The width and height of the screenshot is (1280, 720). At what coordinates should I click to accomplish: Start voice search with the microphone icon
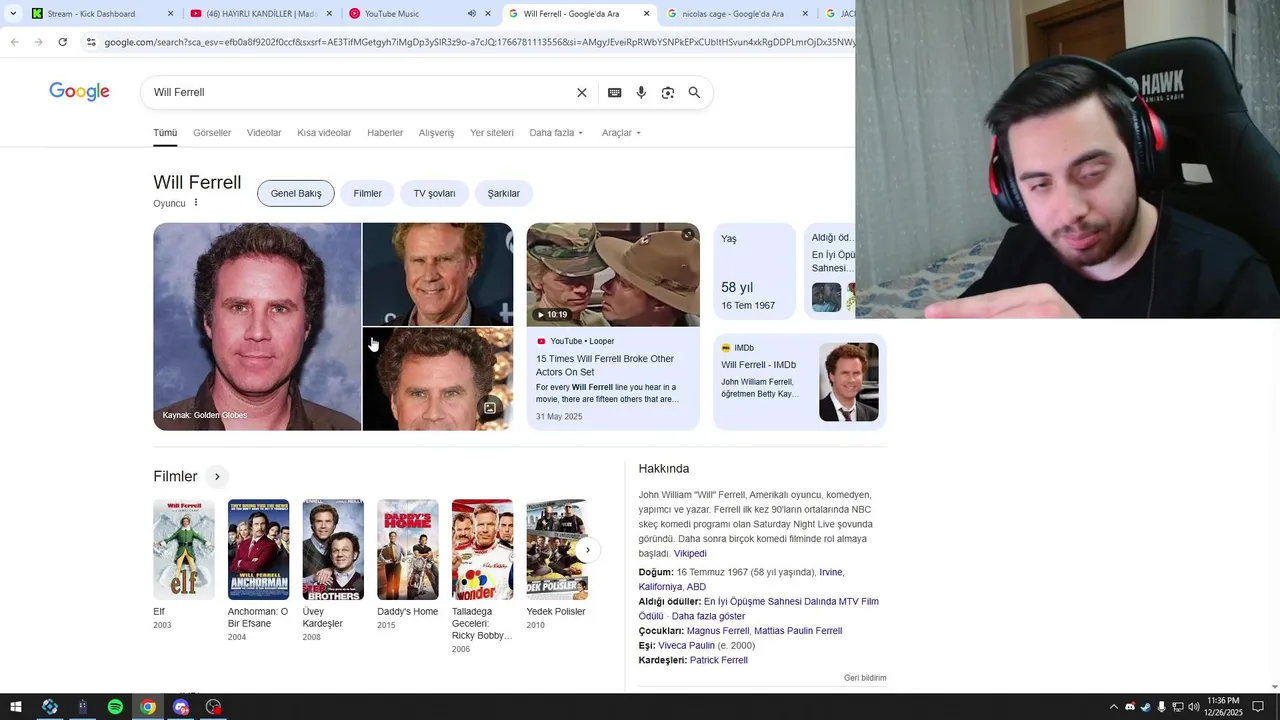click(641, 93)
